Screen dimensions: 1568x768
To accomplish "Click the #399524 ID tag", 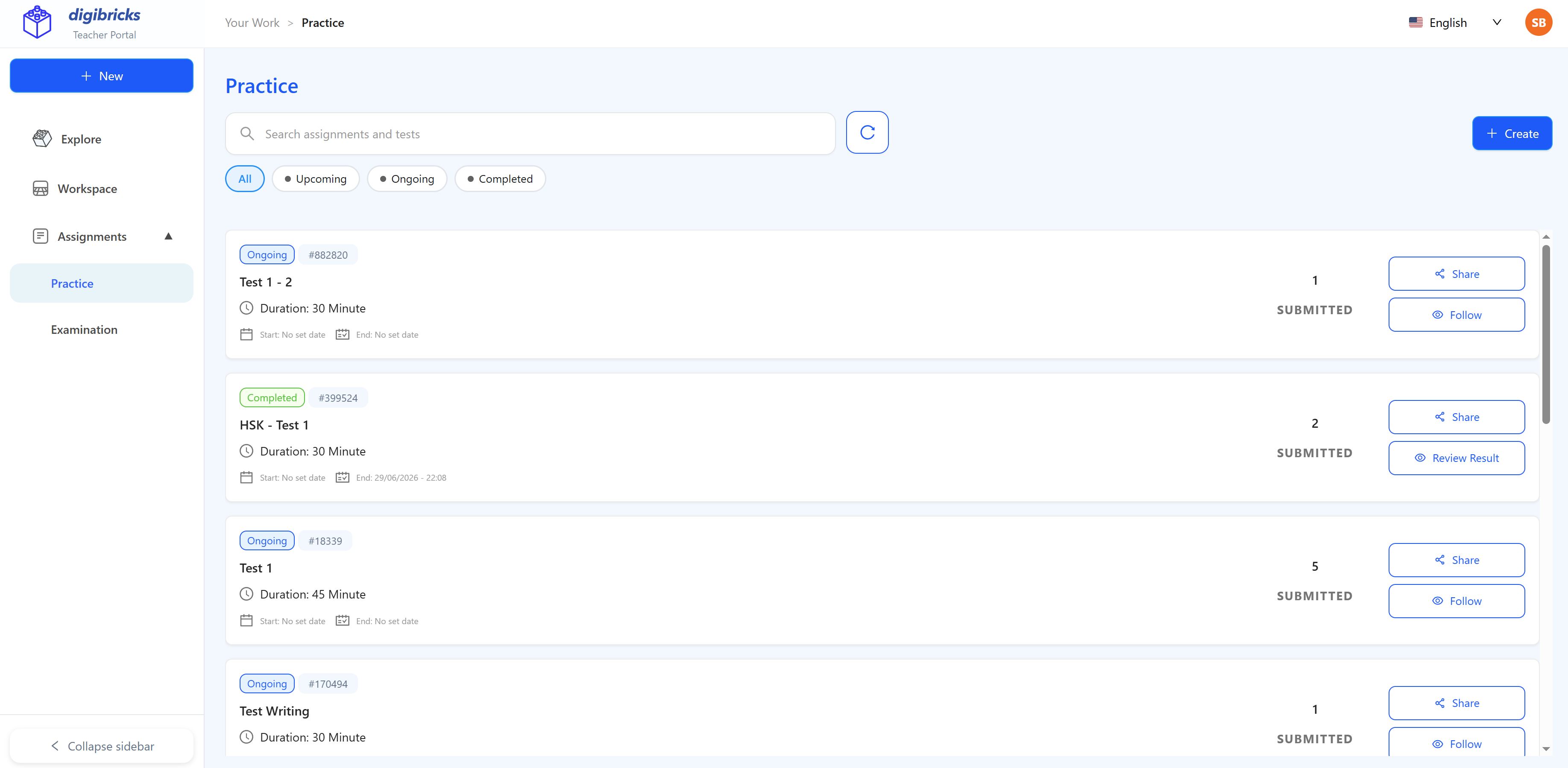I will (338, 397).
